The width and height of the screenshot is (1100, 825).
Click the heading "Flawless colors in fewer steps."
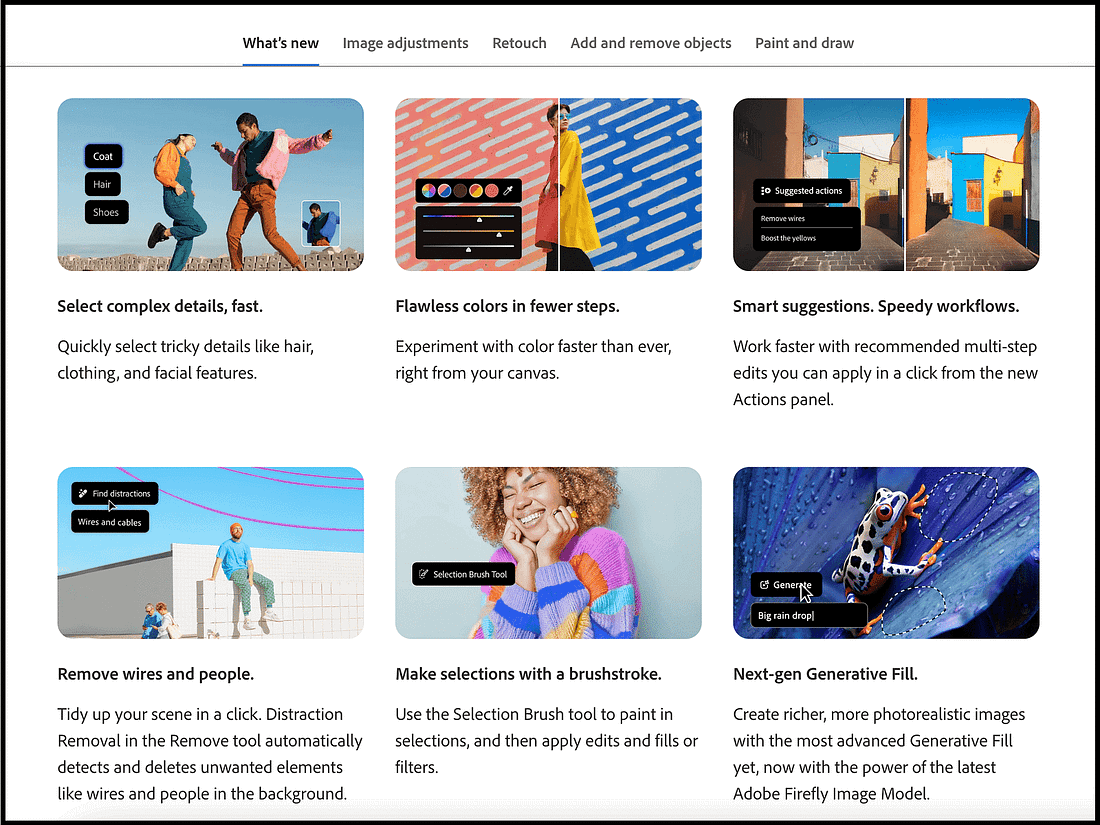507,307
